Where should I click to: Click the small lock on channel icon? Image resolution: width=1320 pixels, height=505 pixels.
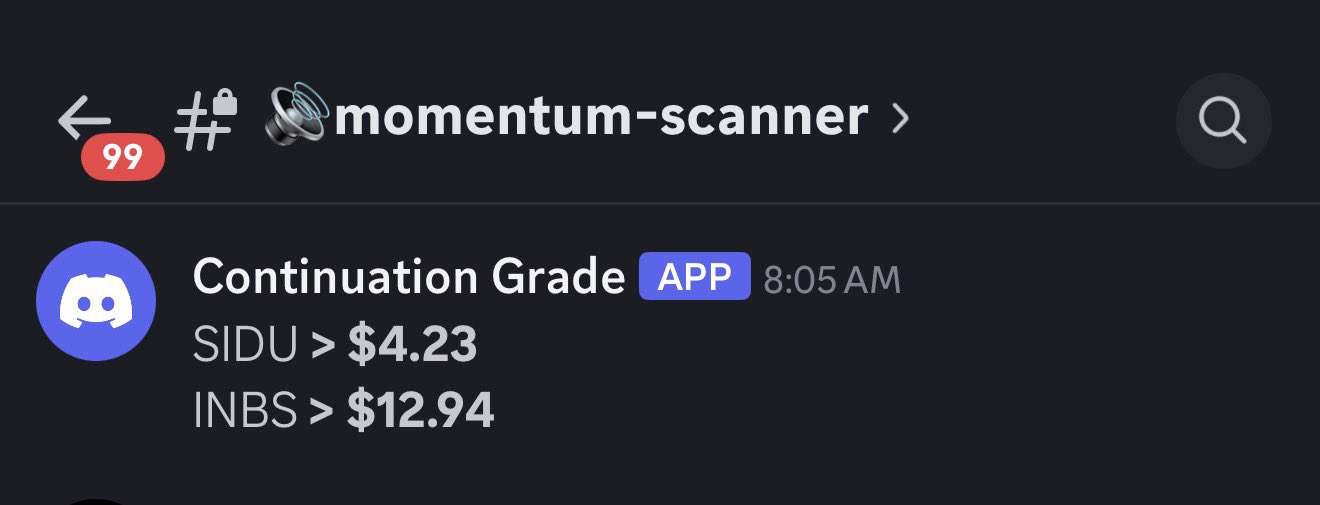(224, 102)
